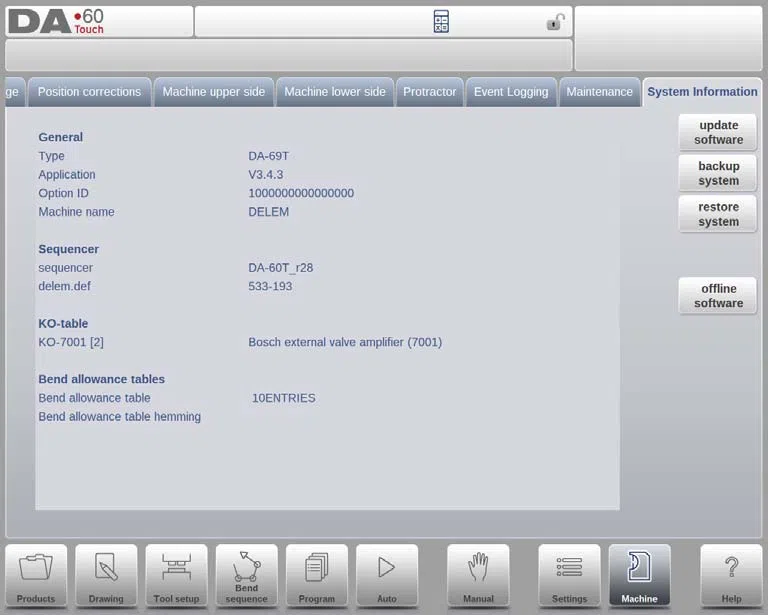Click the General section heading
The image size is (768, 615).
coord(61,137)
